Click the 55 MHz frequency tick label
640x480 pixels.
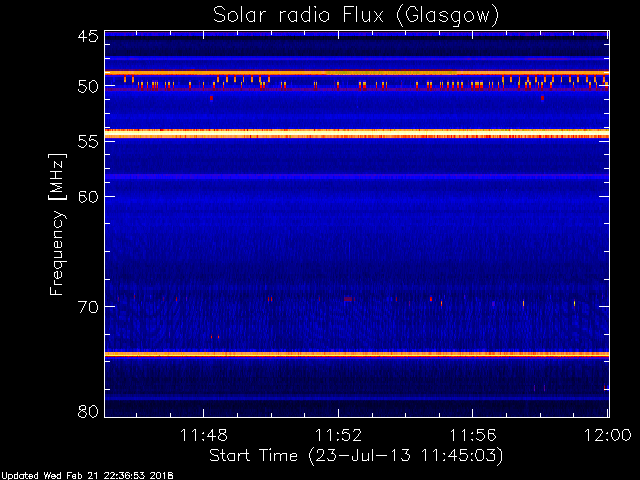pyautogui.click(x=87, y=143)
